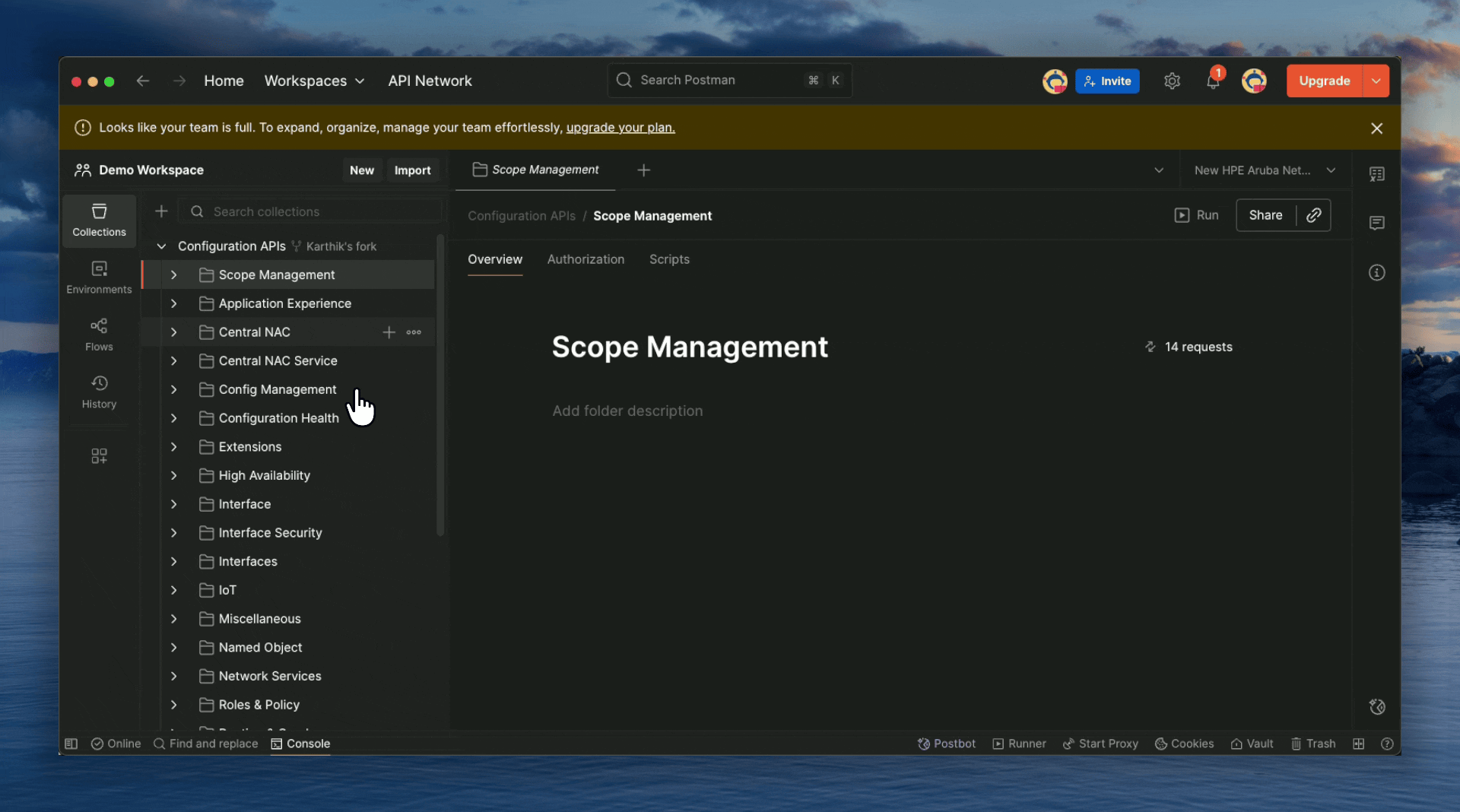Open the Upgrade options dropdown arrow
Screen dimensions: 1460x812
point(1376,81)
